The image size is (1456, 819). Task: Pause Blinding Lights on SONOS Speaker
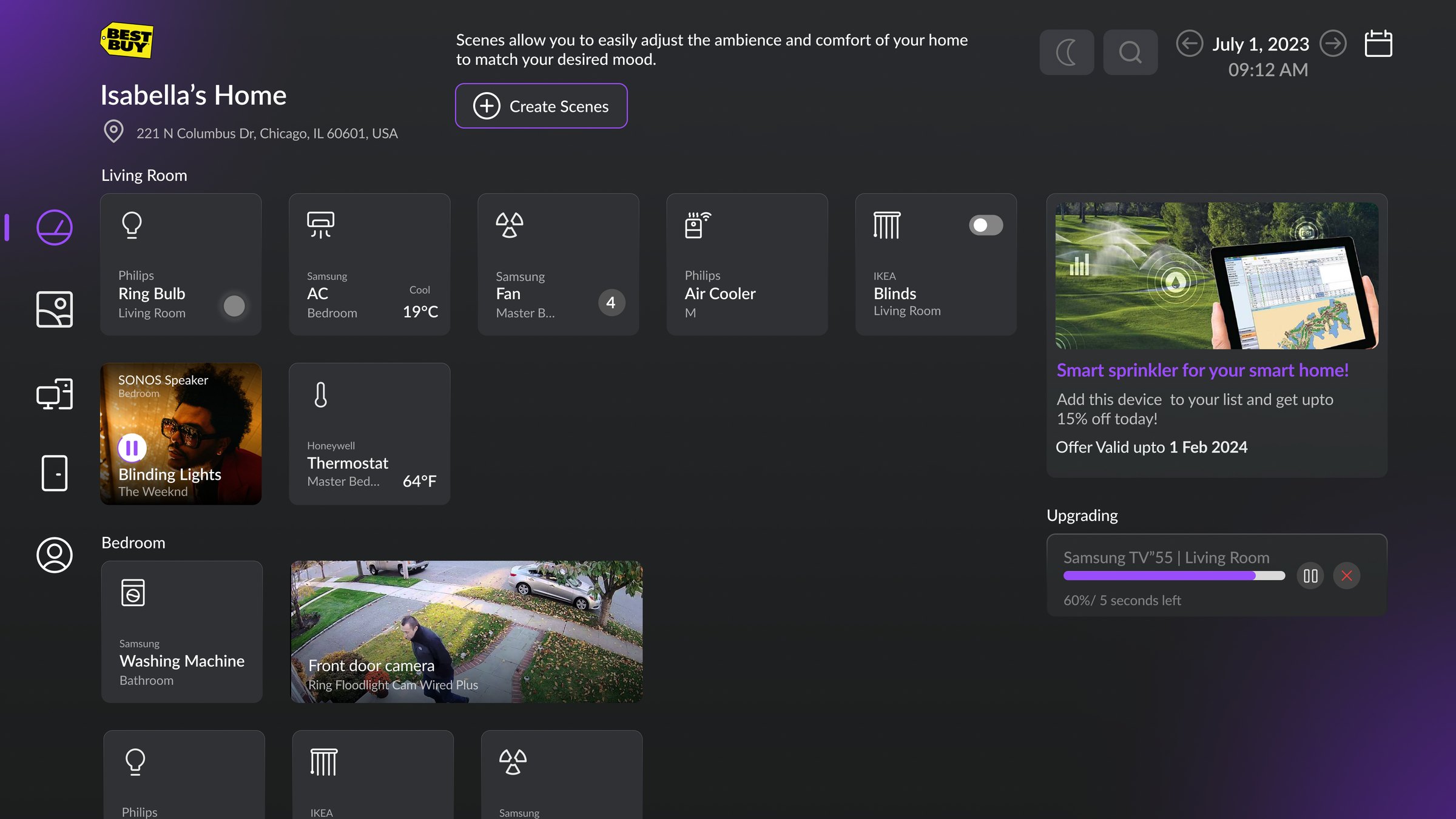(132, 448)
